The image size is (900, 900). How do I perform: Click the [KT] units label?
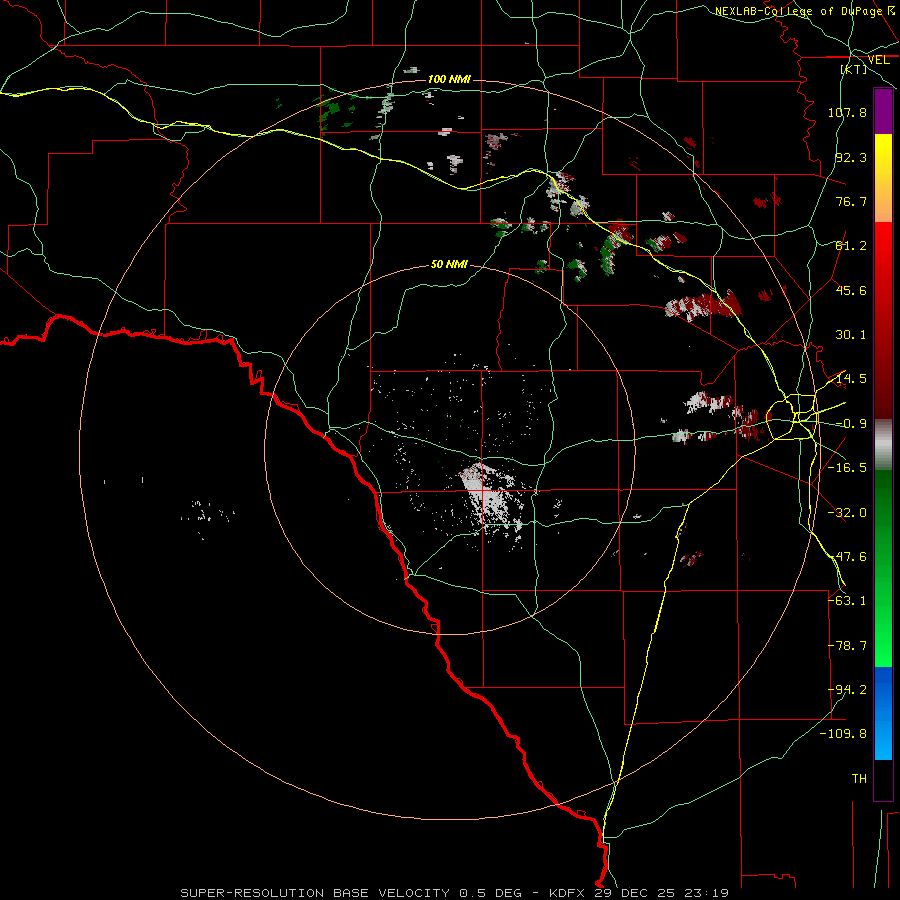coord(854,69)
